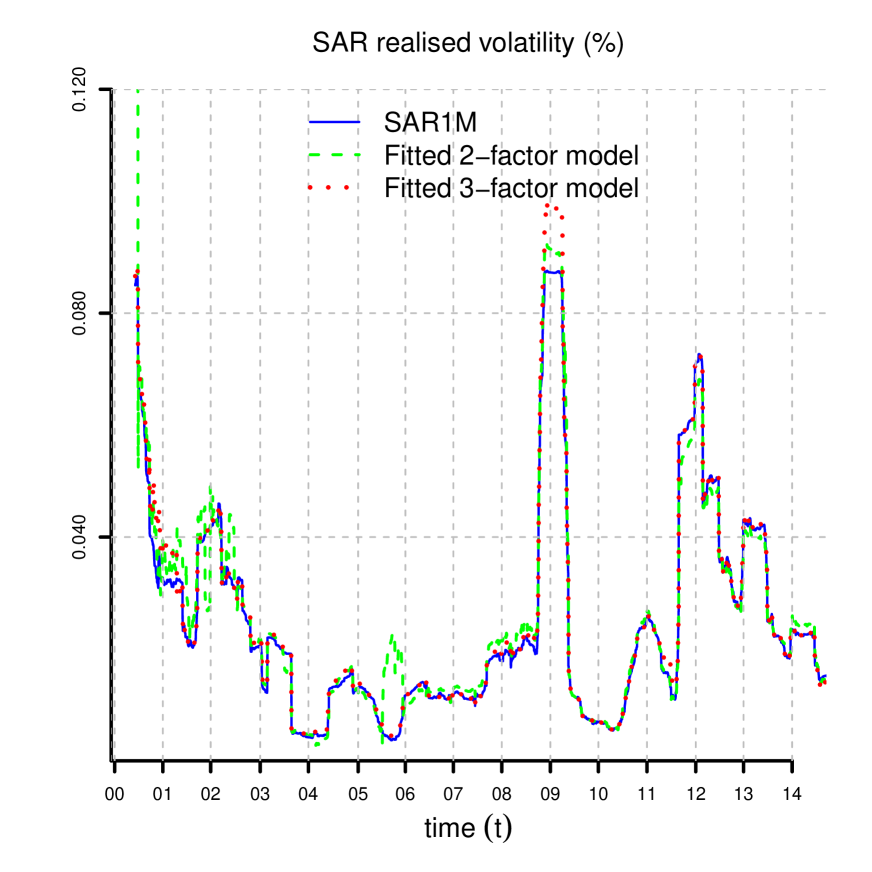Click the chart title 'SAR realised volatility (%)'
The image size is (872, 872).
click(468, 43)
